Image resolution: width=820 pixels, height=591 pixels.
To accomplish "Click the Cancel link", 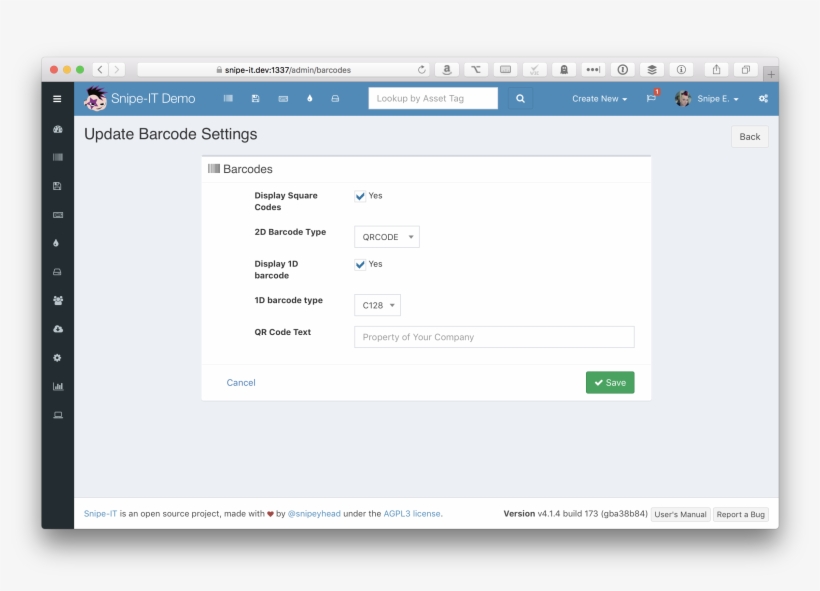I will point(241,383).
